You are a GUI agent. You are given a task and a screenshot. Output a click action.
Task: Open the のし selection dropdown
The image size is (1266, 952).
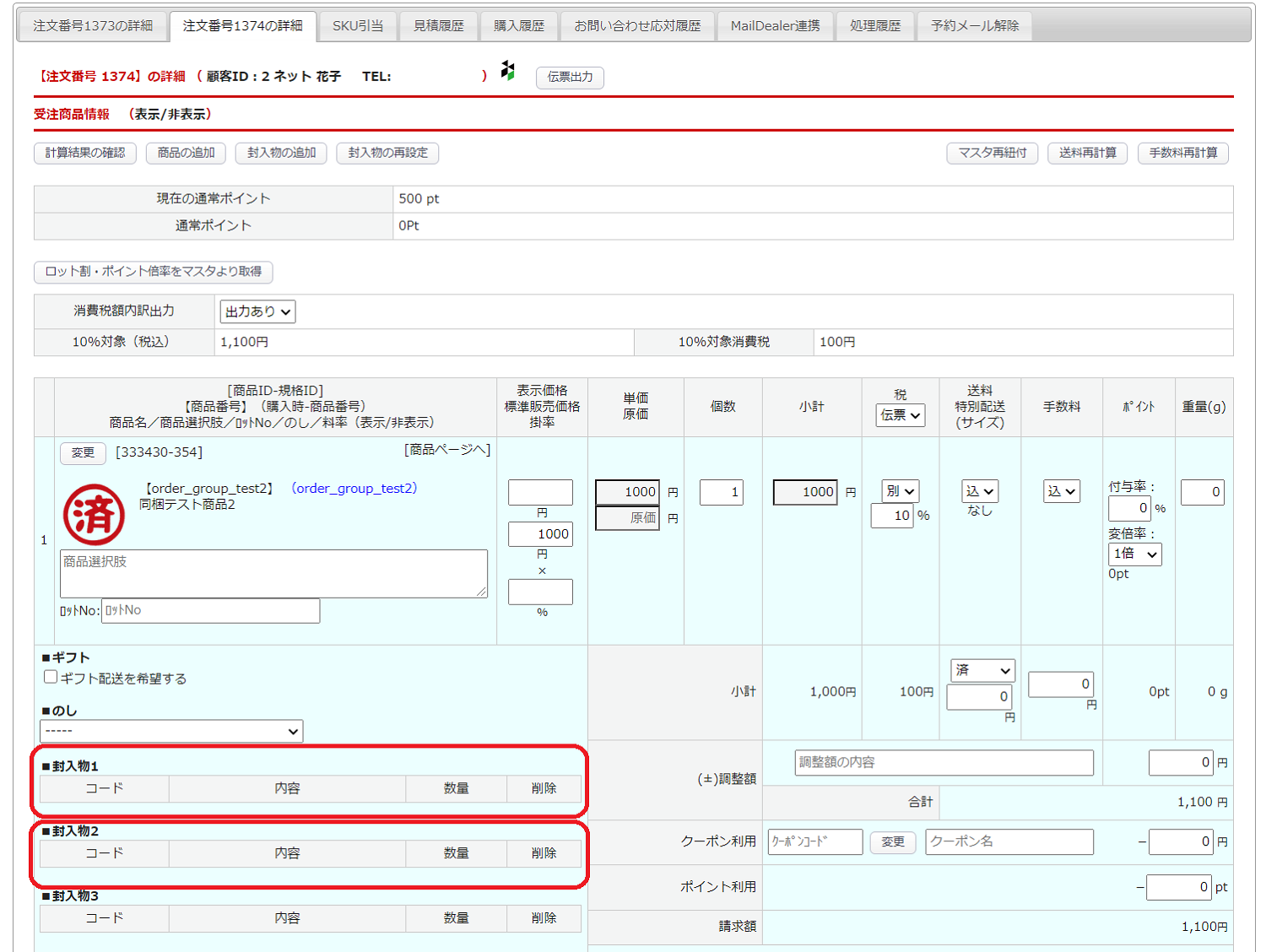tap(171, 731)
